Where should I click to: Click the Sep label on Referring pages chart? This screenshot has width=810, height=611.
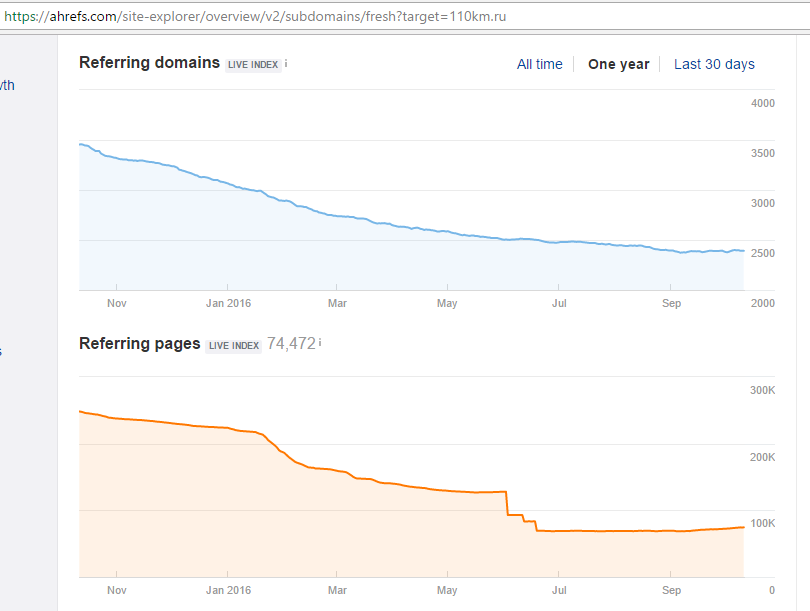tap(671, 591)
